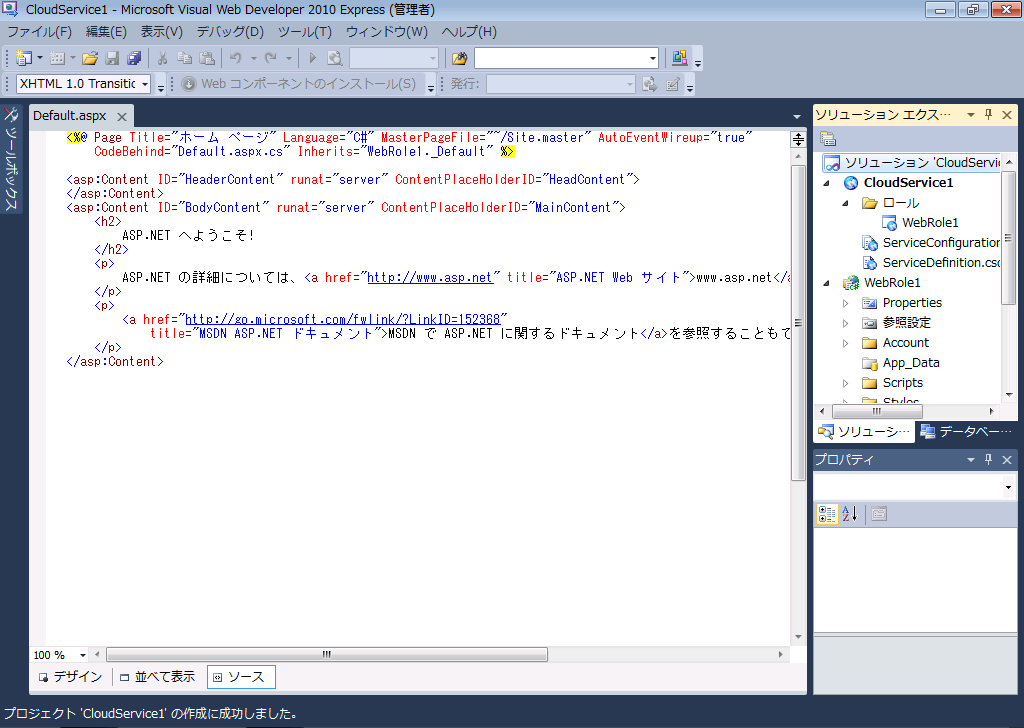Open the 表示(V) menu
Screen dimensions: 1024x728
pos(161,32)
